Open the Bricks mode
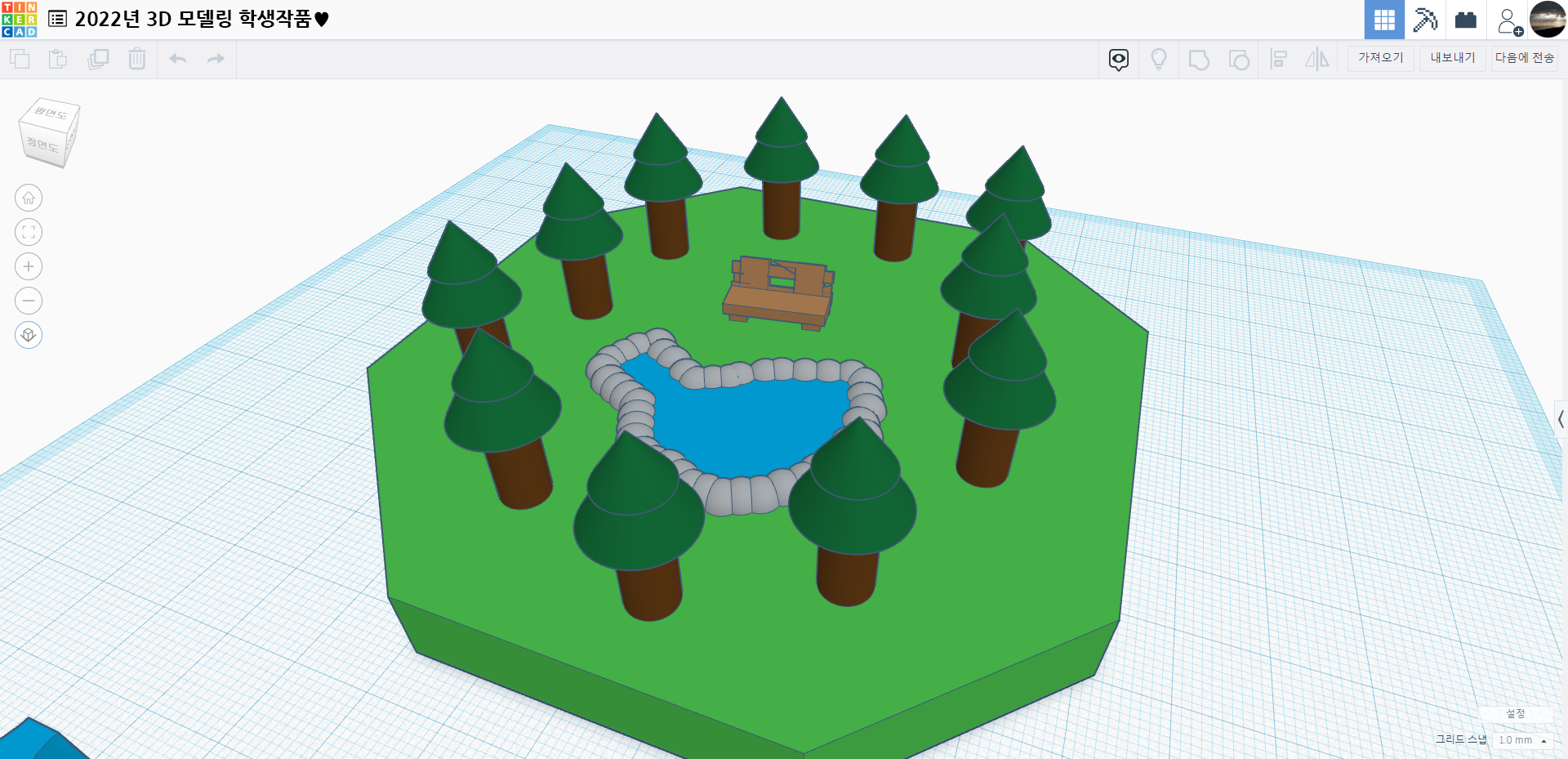The height and width of the screenshot is (759, 1568). (x=1466, y=20)
